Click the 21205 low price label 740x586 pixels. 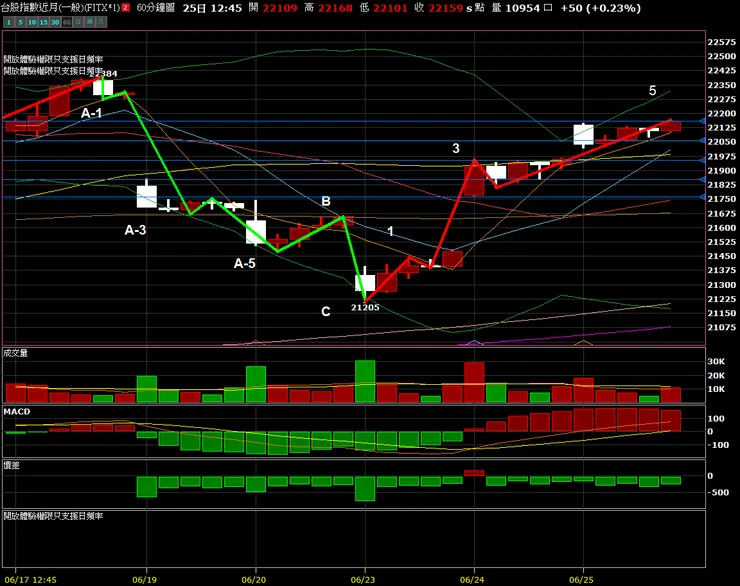tap(365, 308)
